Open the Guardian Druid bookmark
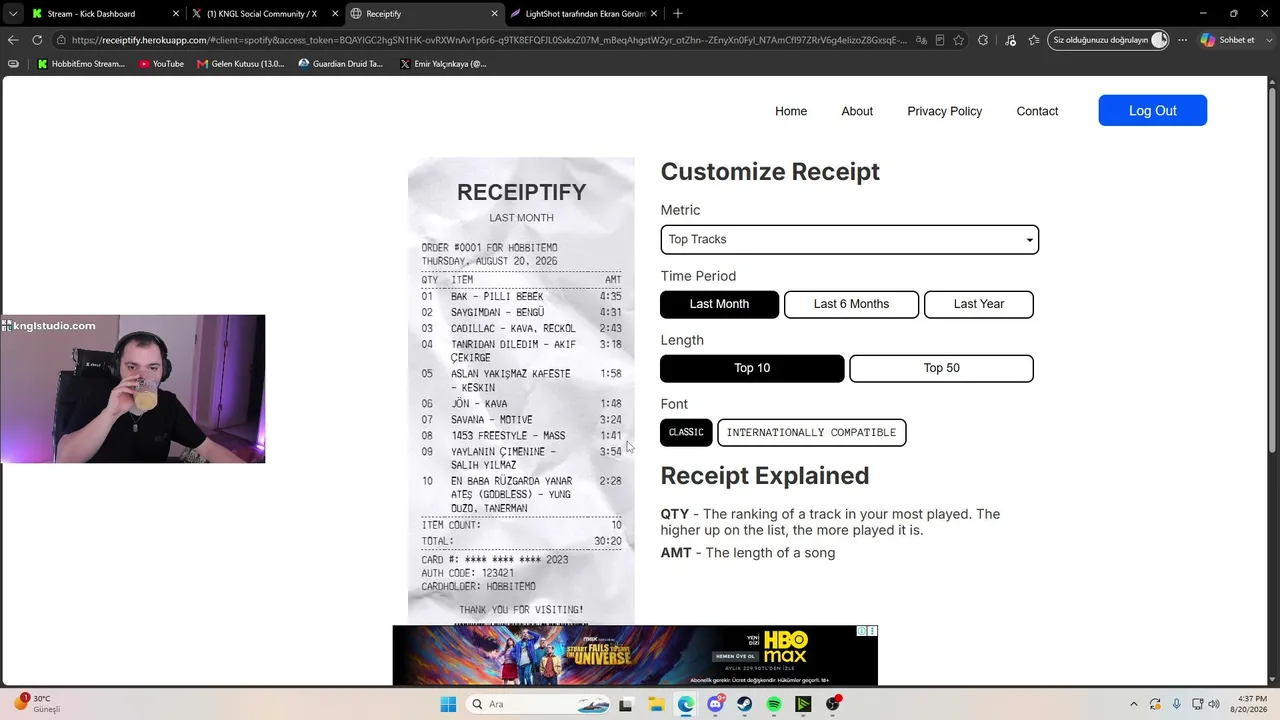1280x720 pixels. click(x=340, y=64)
